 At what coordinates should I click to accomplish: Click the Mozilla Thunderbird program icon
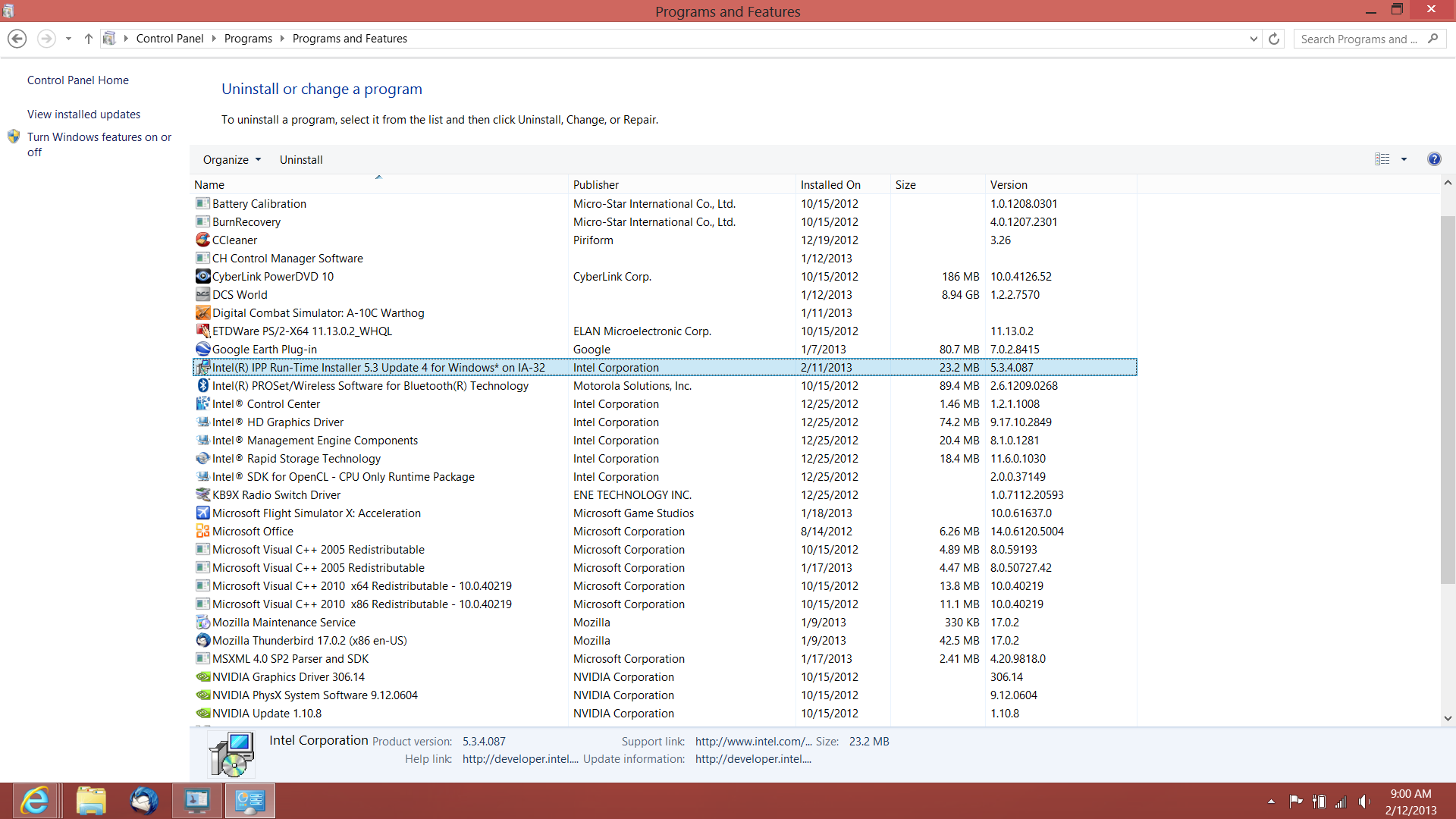[202, 640]
